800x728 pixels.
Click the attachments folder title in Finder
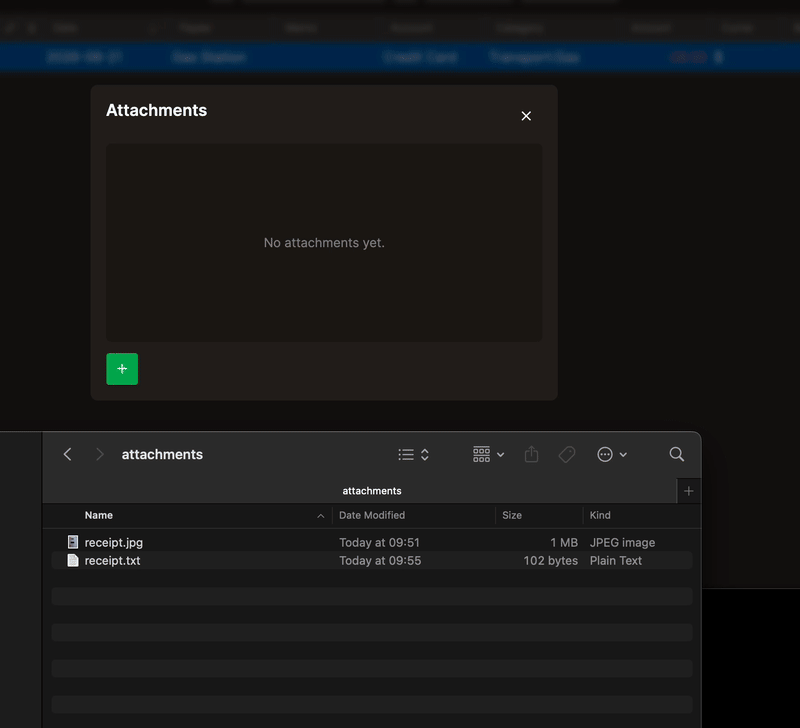[162, 454]
